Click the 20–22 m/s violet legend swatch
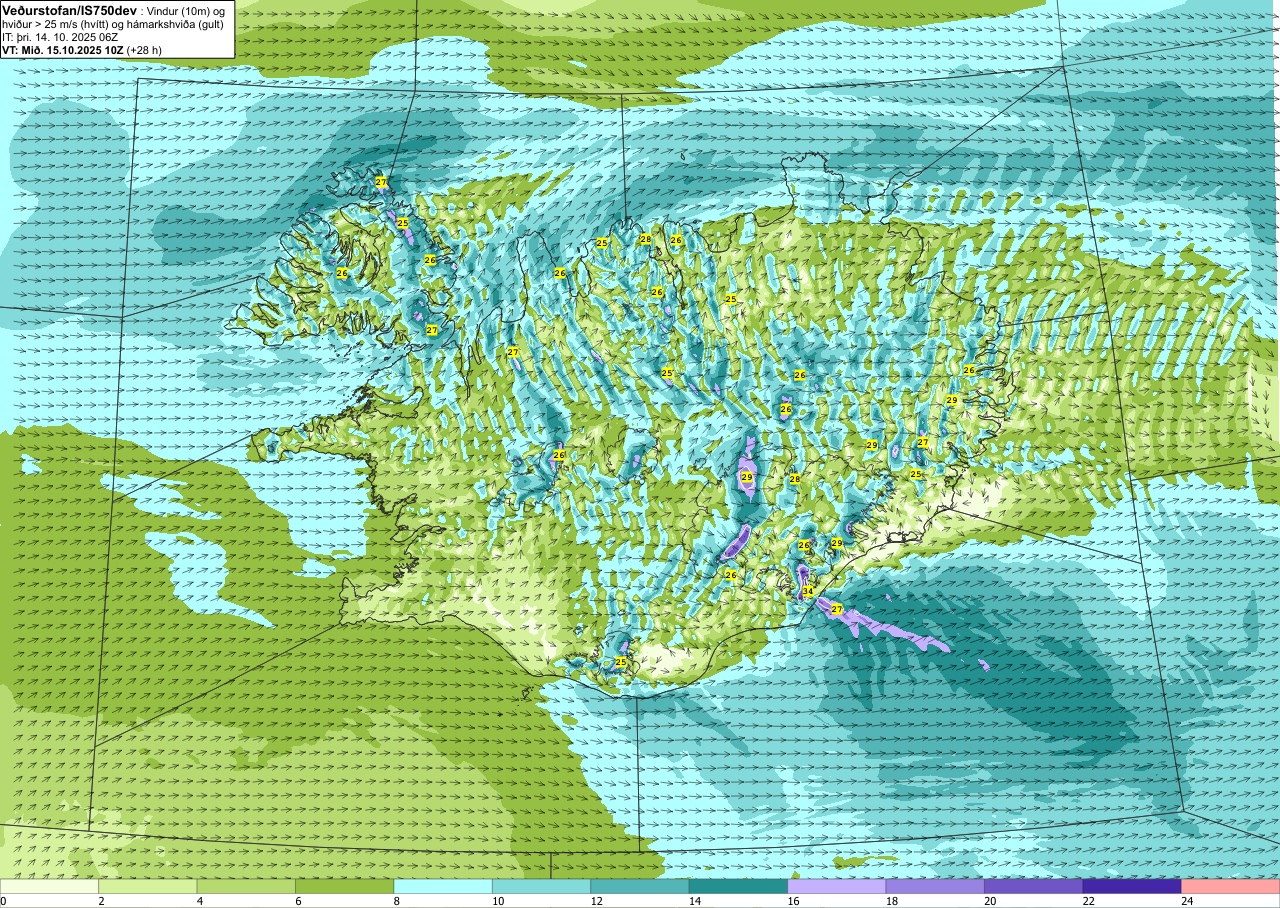 tap(1034, 886)
